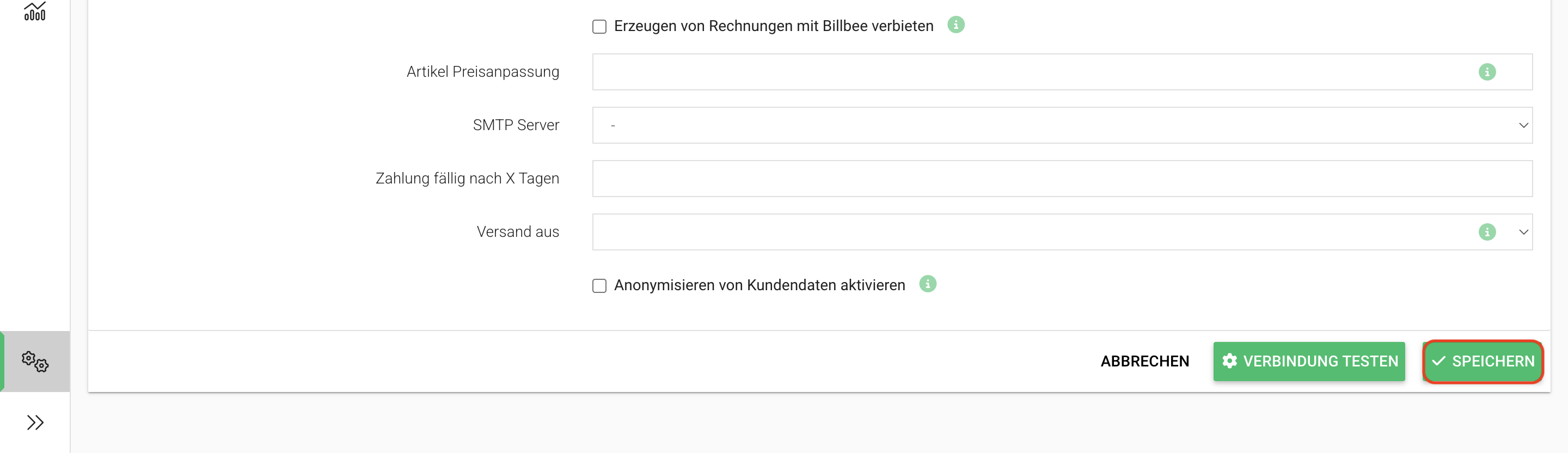Open the statistics chart icon in sidebar
This screenshot has height=453, width=1568.
pos(35,11)
